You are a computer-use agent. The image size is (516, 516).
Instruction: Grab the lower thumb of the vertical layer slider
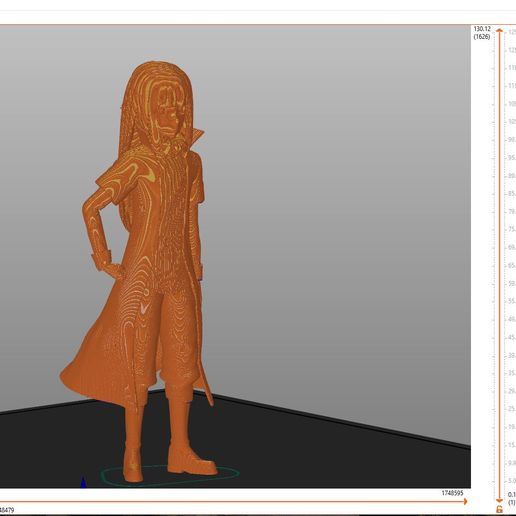pyautogui.click(x=499, y=500)
